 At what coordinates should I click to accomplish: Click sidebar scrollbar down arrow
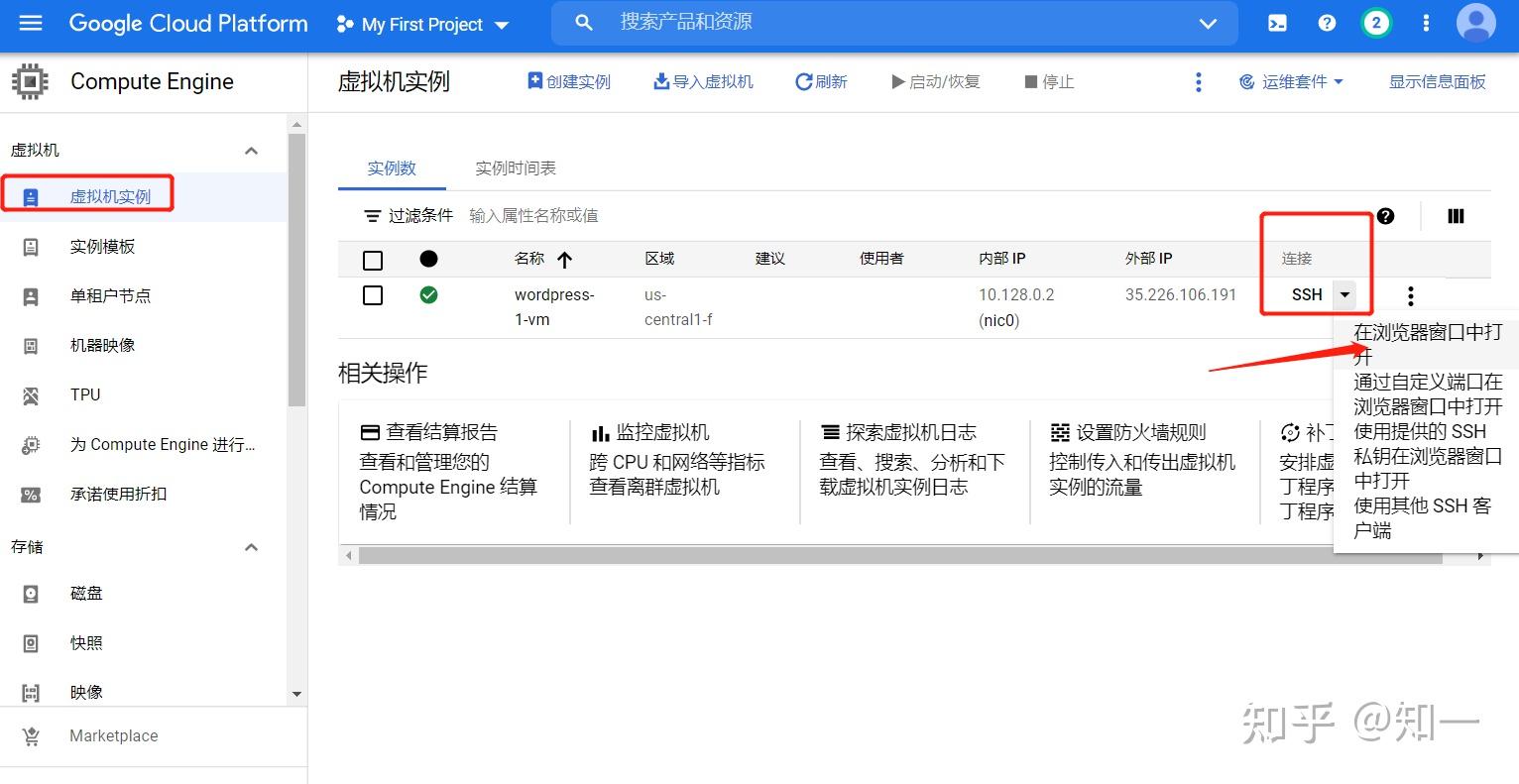tap(296, 695)
